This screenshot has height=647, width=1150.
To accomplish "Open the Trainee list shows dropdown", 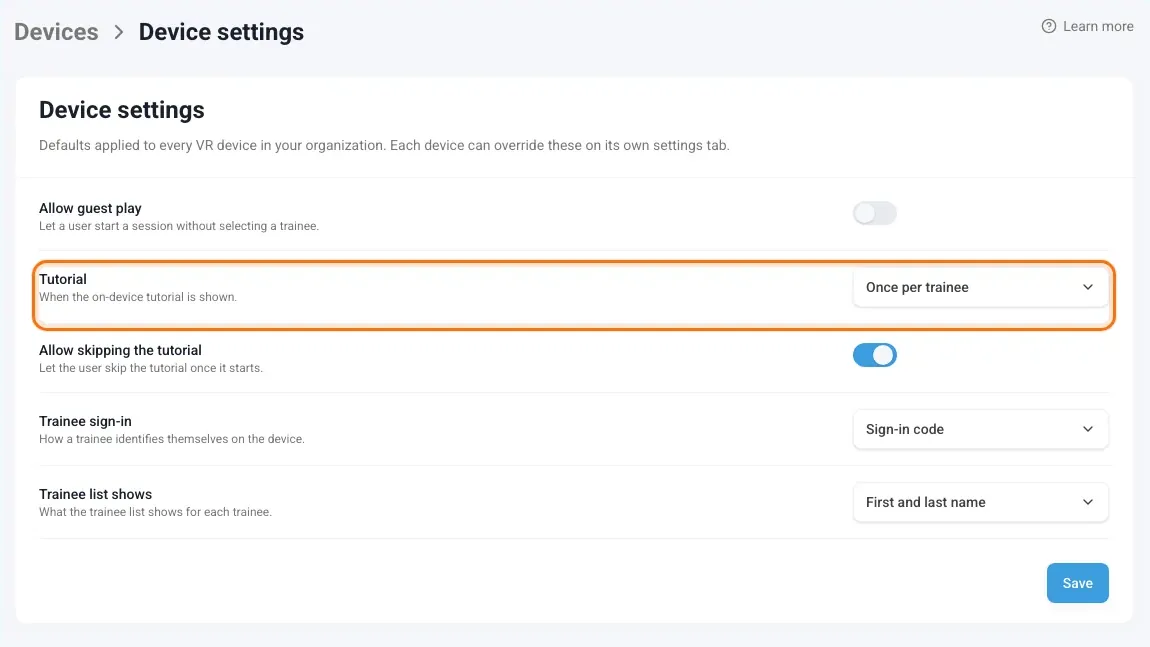I will click(980, 502).
